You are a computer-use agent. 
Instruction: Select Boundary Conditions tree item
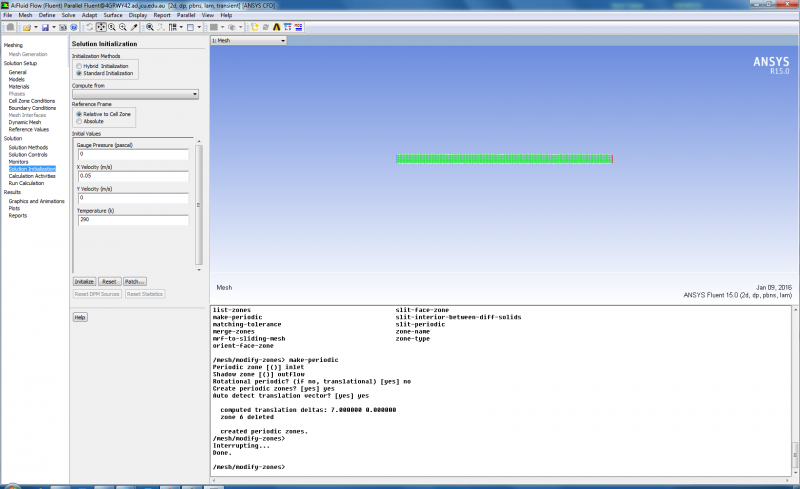32,108
